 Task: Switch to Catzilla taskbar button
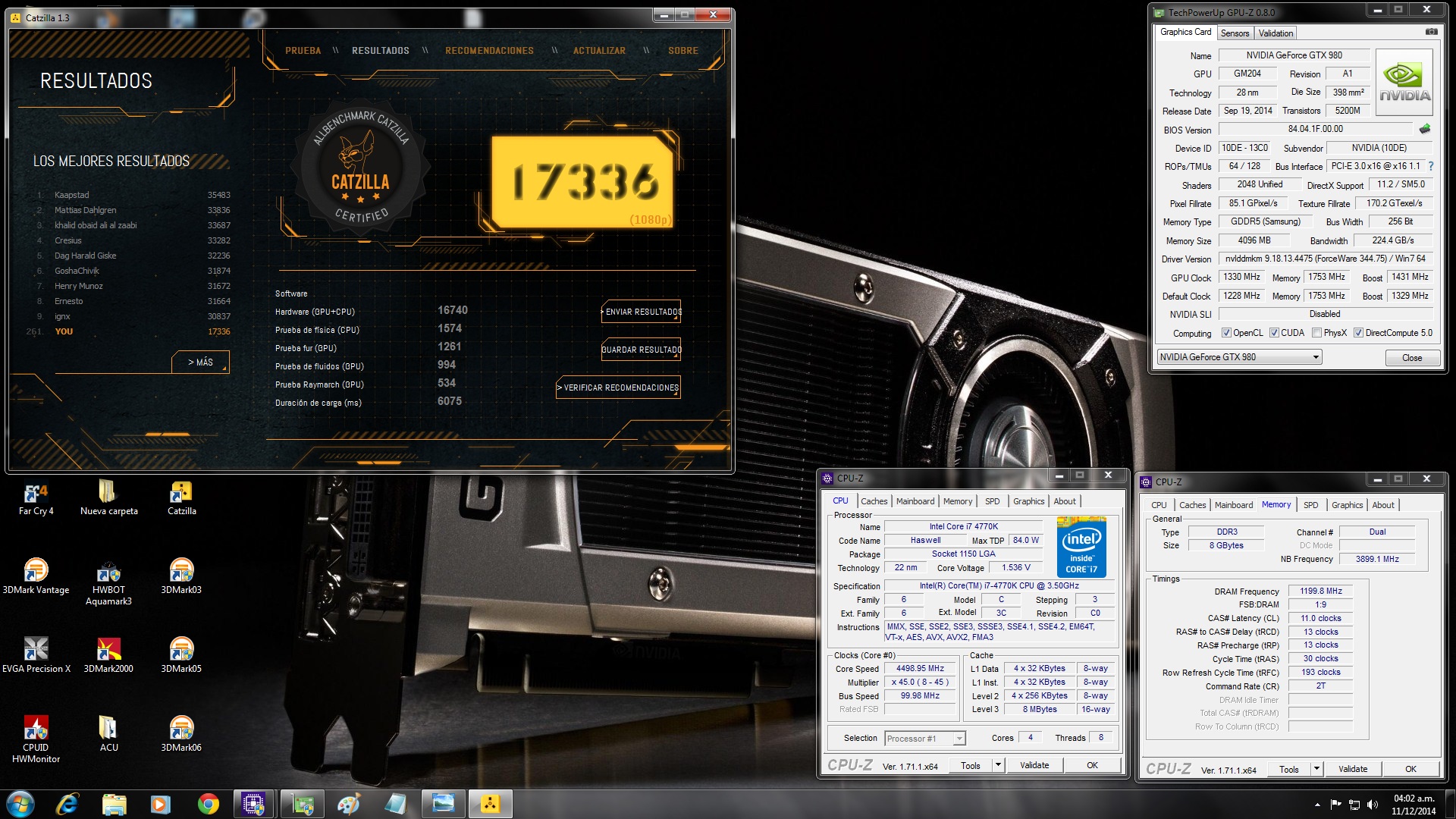pos(490,804)
